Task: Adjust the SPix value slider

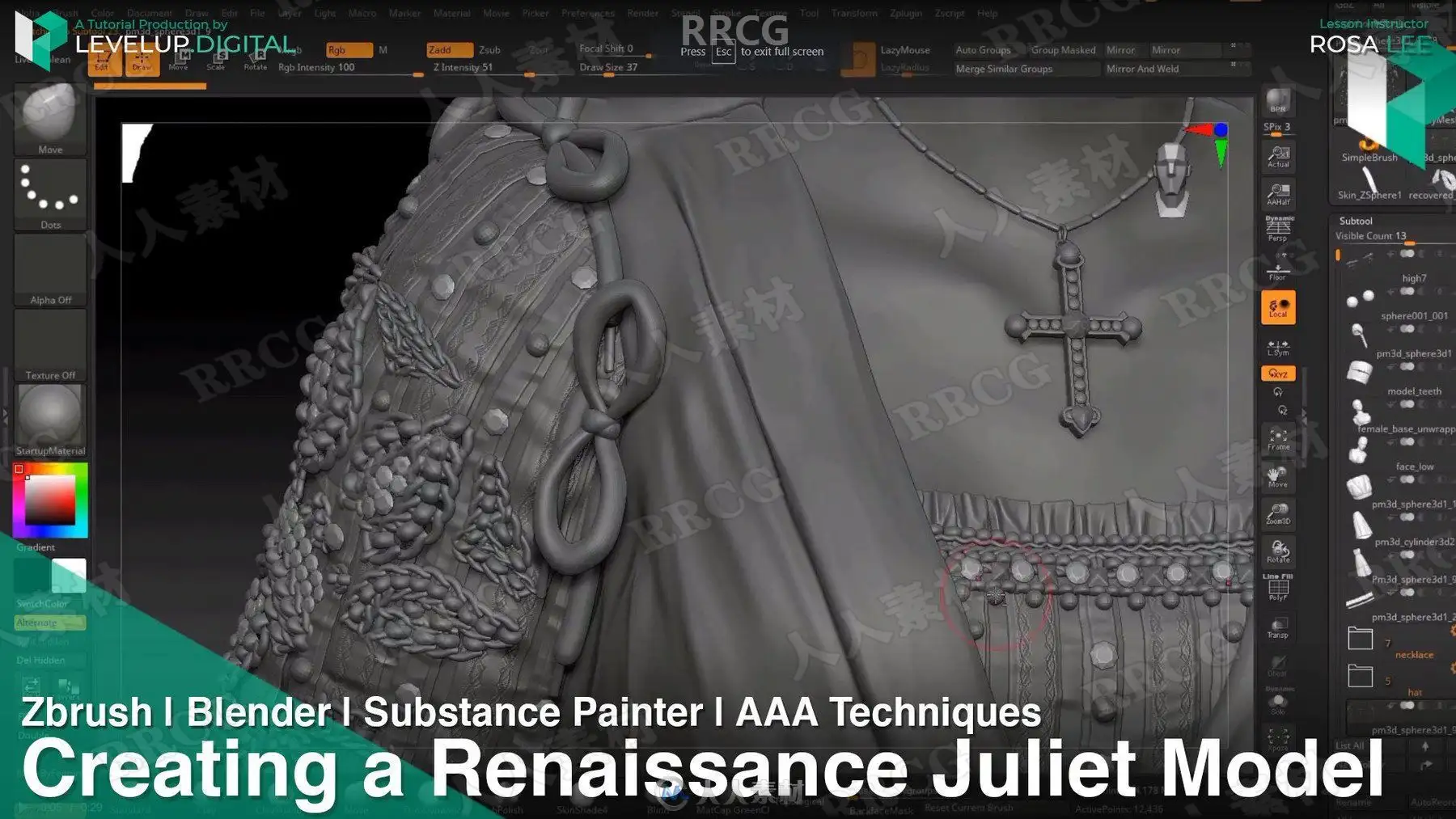Action: (x=1278, y=128)
